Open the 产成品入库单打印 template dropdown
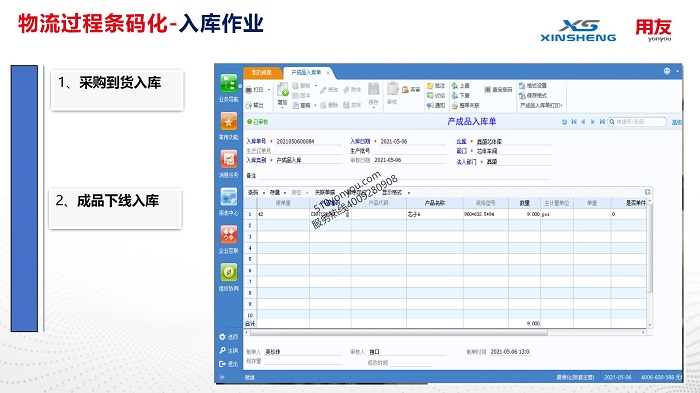 click(542, 105)
